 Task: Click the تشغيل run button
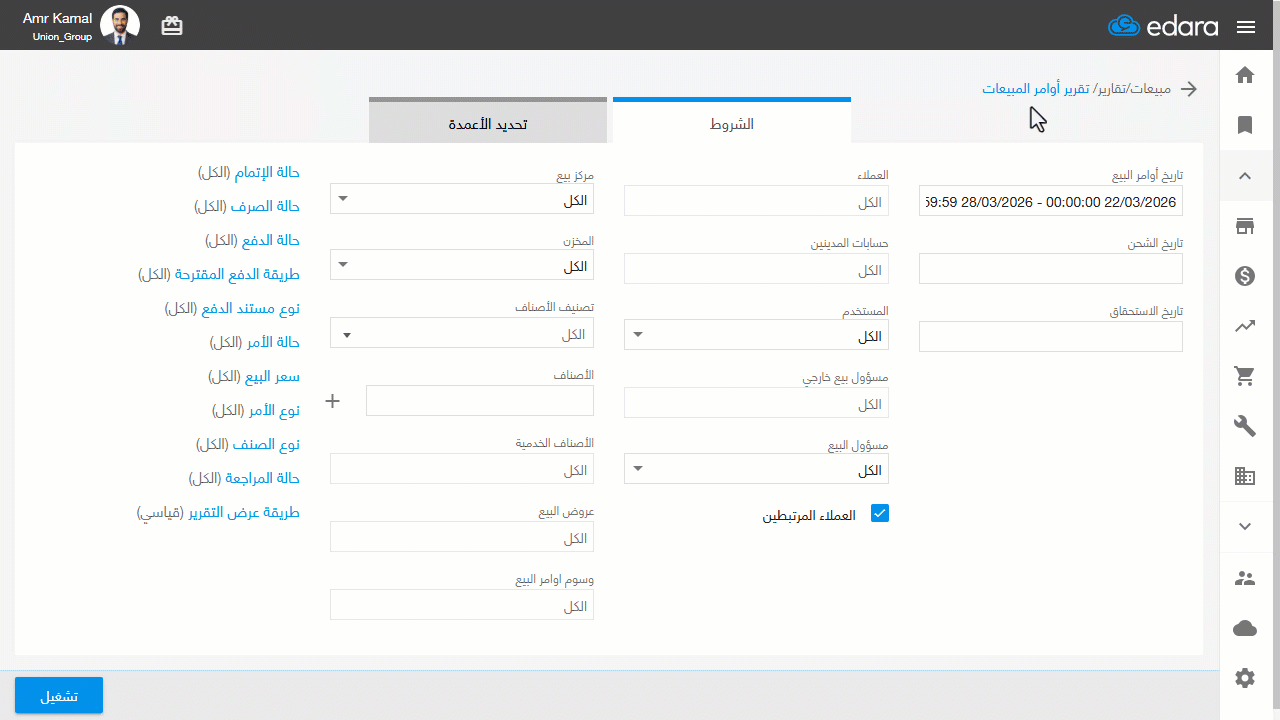(x=59, y=696)
